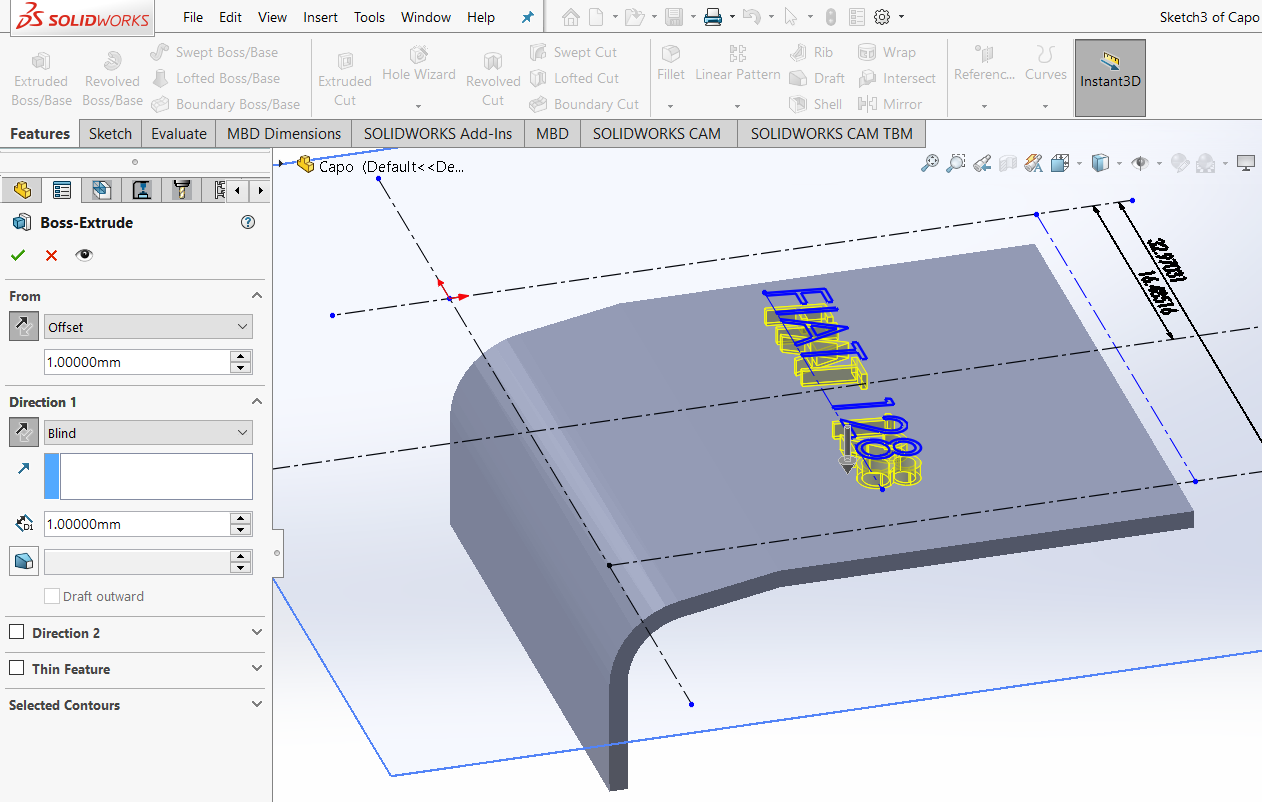Open the Insert menu

click(320, 17)
